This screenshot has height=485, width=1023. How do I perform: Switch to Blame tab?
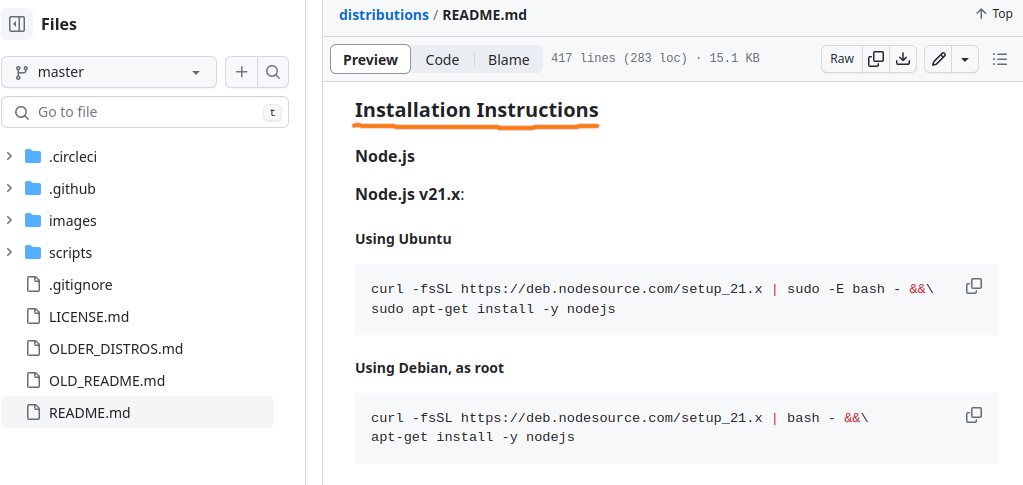tap(509, 59)
